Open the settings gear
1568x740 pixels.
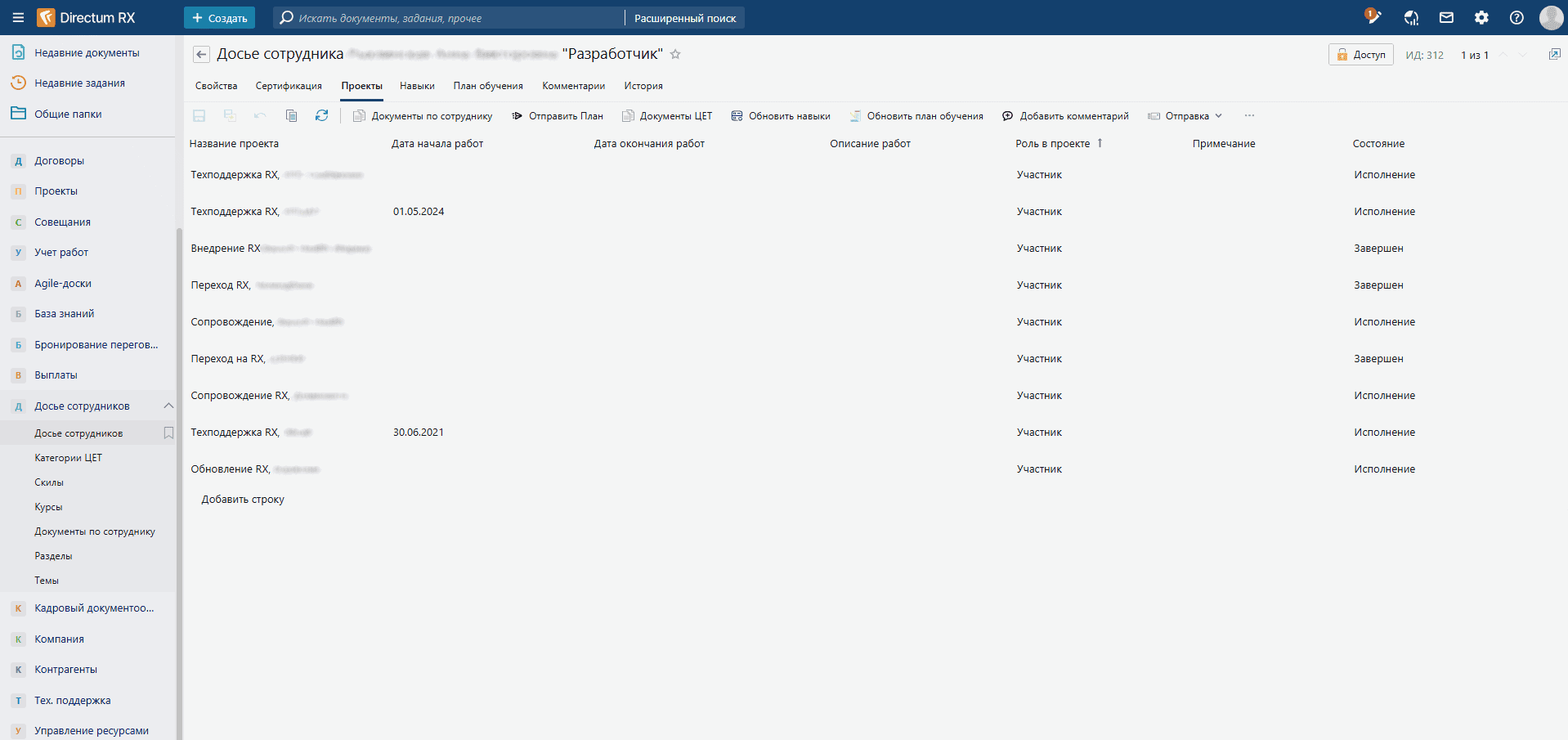pyautogui.click(x=1481, y=18)
